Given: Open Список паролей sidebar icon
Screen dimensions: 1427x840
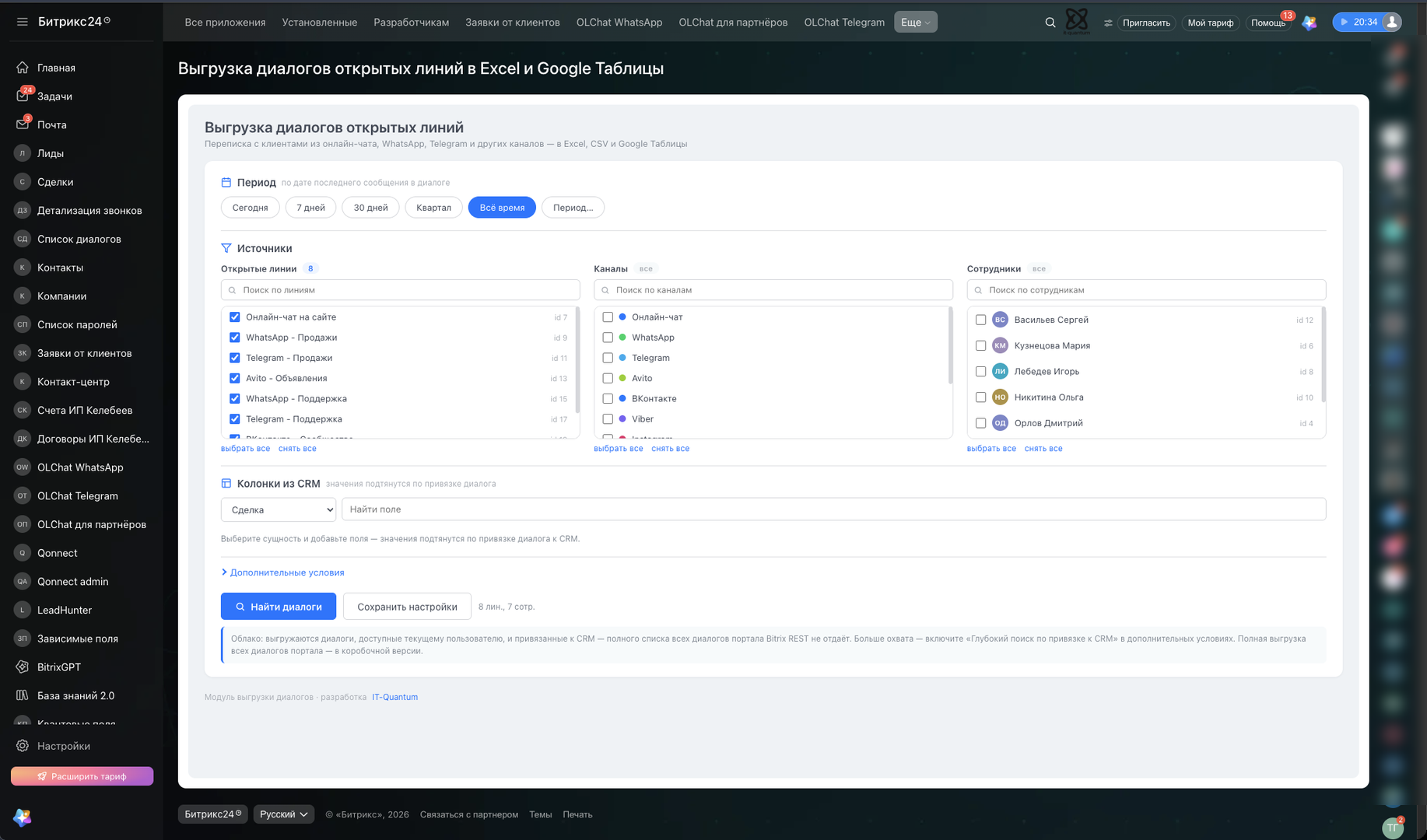Looking at the screenshot, I should [x=23, y=324].
